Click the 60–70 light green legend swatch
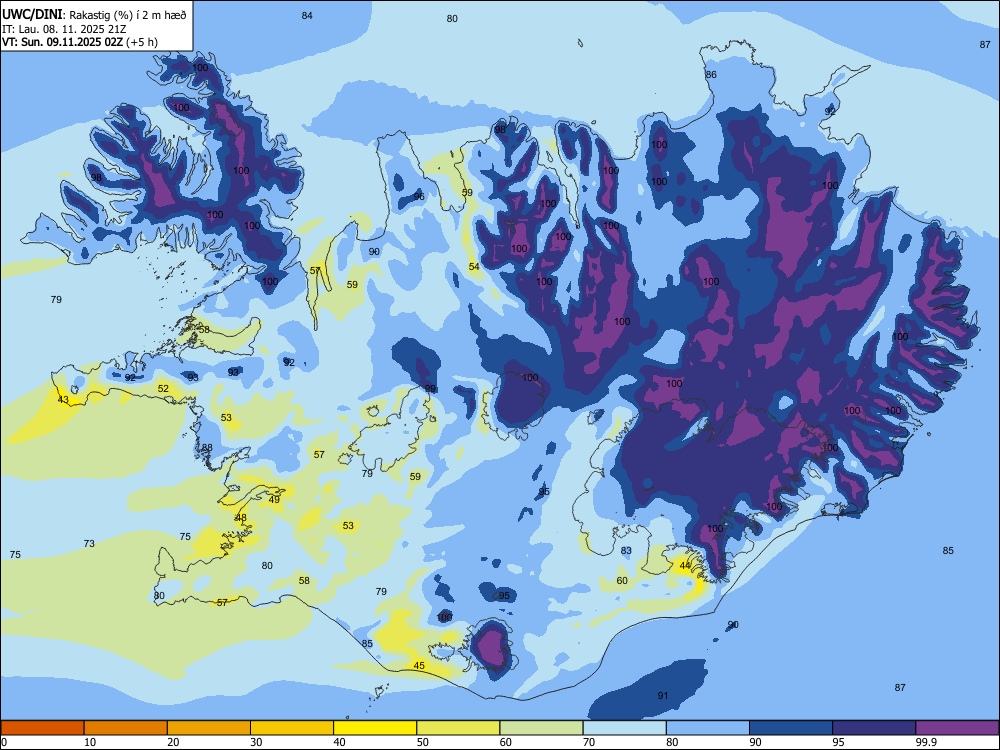The image size is (1000, 750). tap(541, 728)
